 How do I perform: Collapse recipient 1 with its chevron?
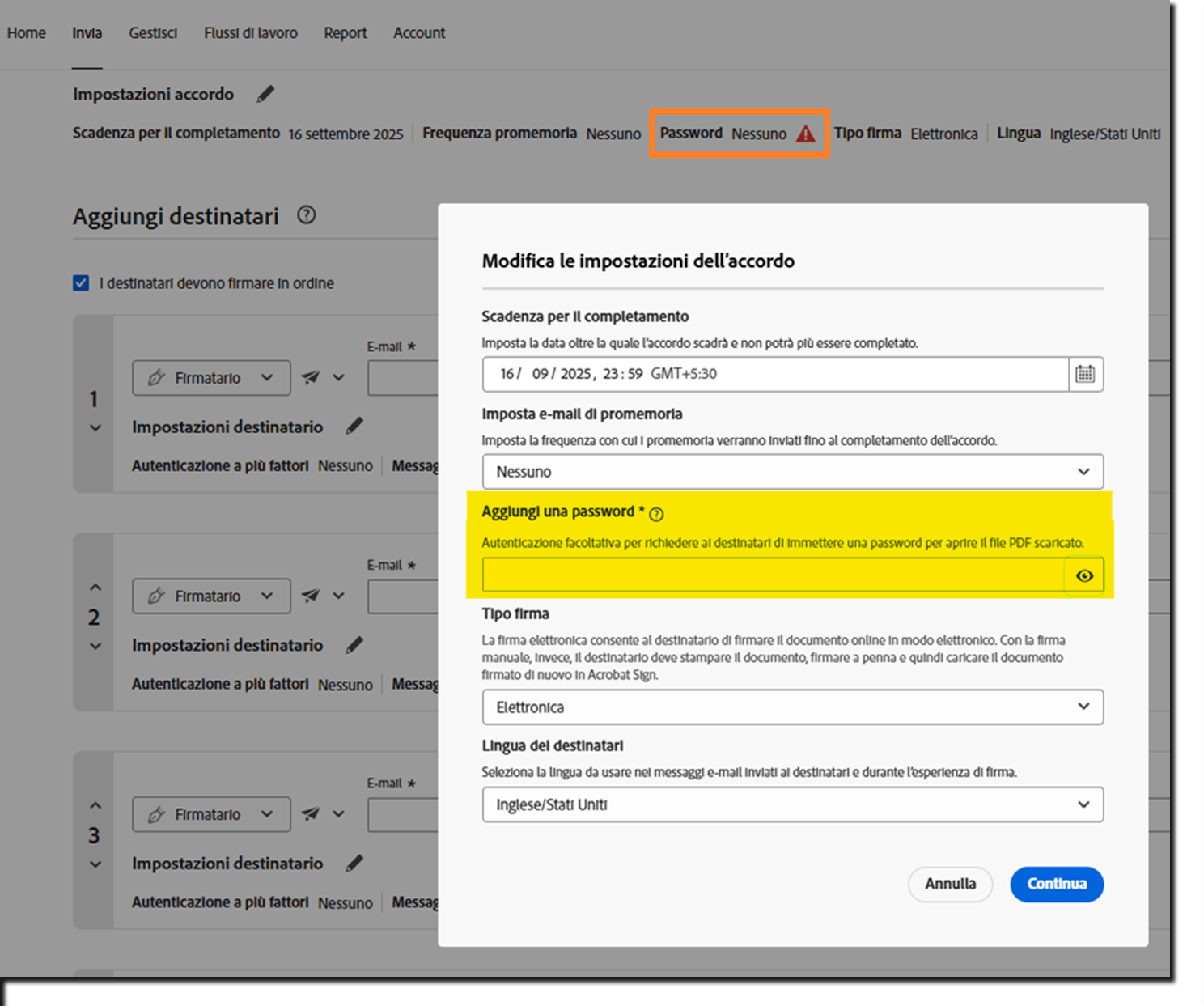point(95,427)
